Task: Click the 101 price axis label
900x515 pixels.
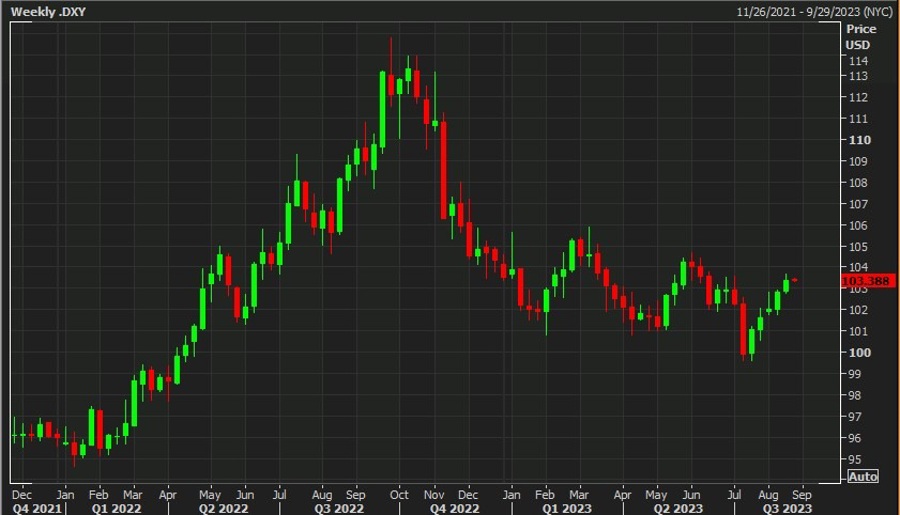Action: (x=859, y=331)
